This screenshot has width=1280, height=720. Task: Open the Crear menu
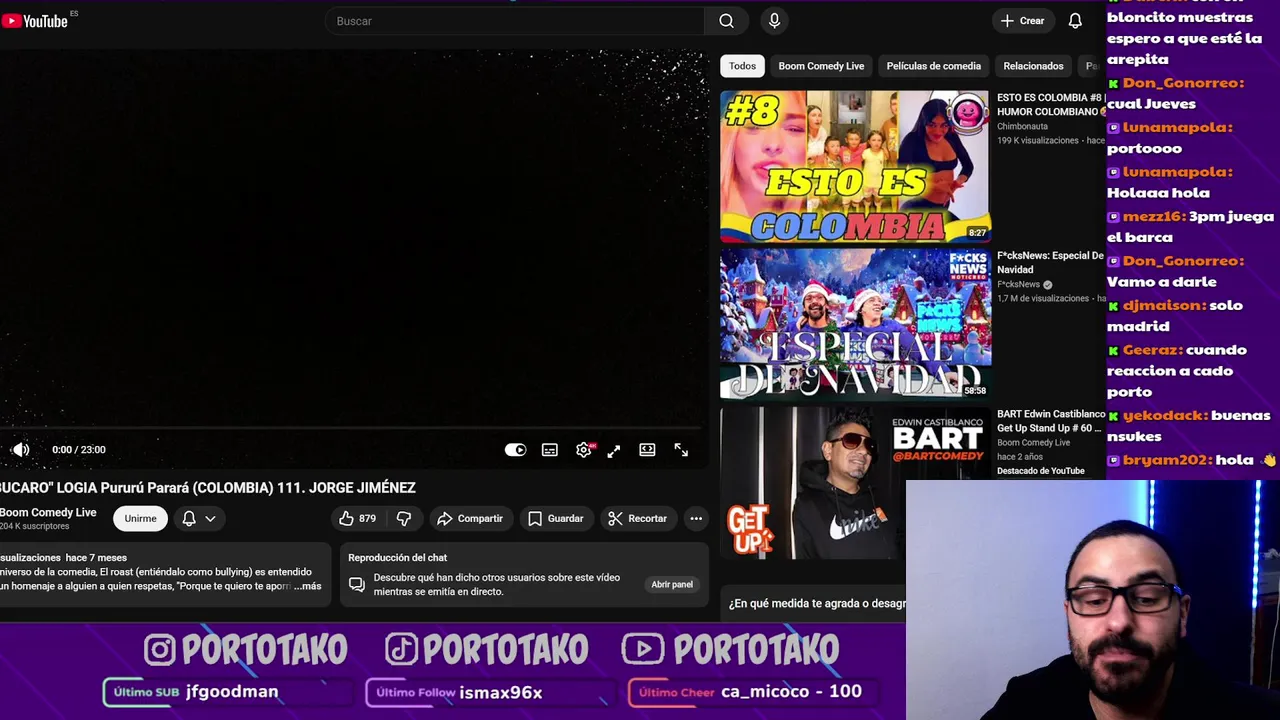pyautogui.click(x=1022, y=21)
